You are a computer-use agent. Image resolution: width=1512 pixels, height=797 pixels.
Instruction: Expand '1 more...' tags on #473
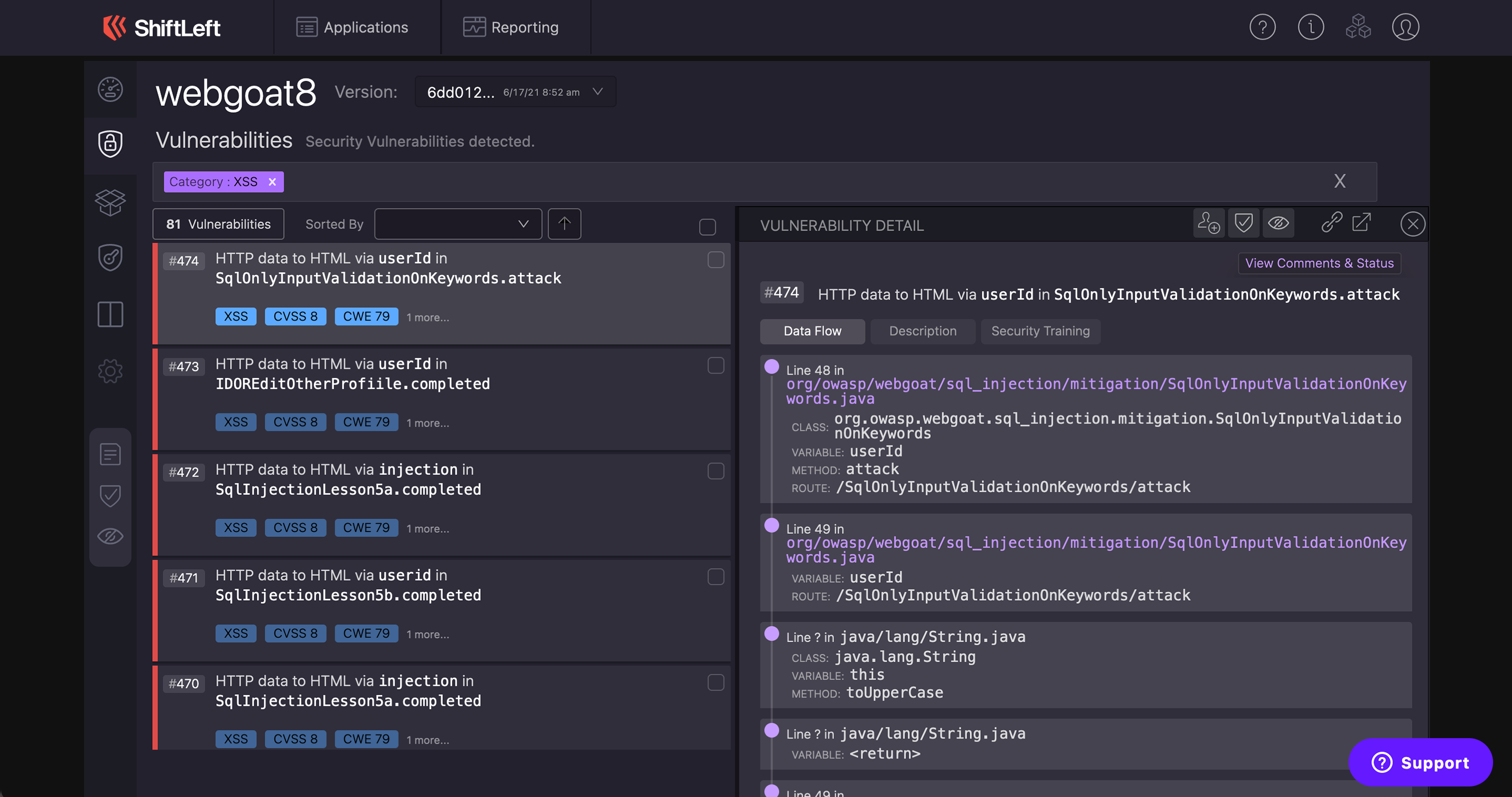(428, 423)
